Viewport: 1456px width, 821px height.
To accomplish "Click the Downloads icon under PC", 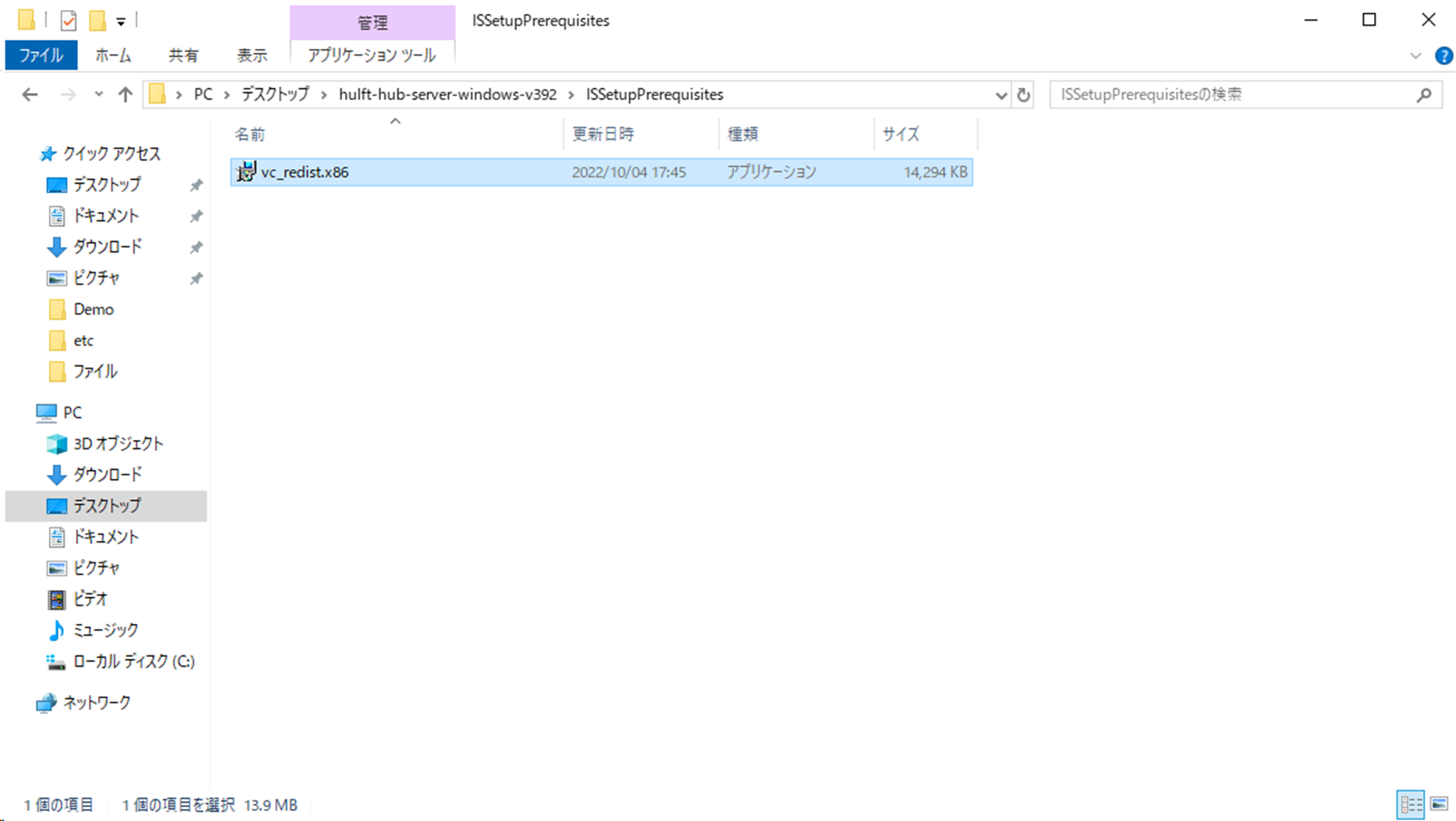I will [56, 475].
